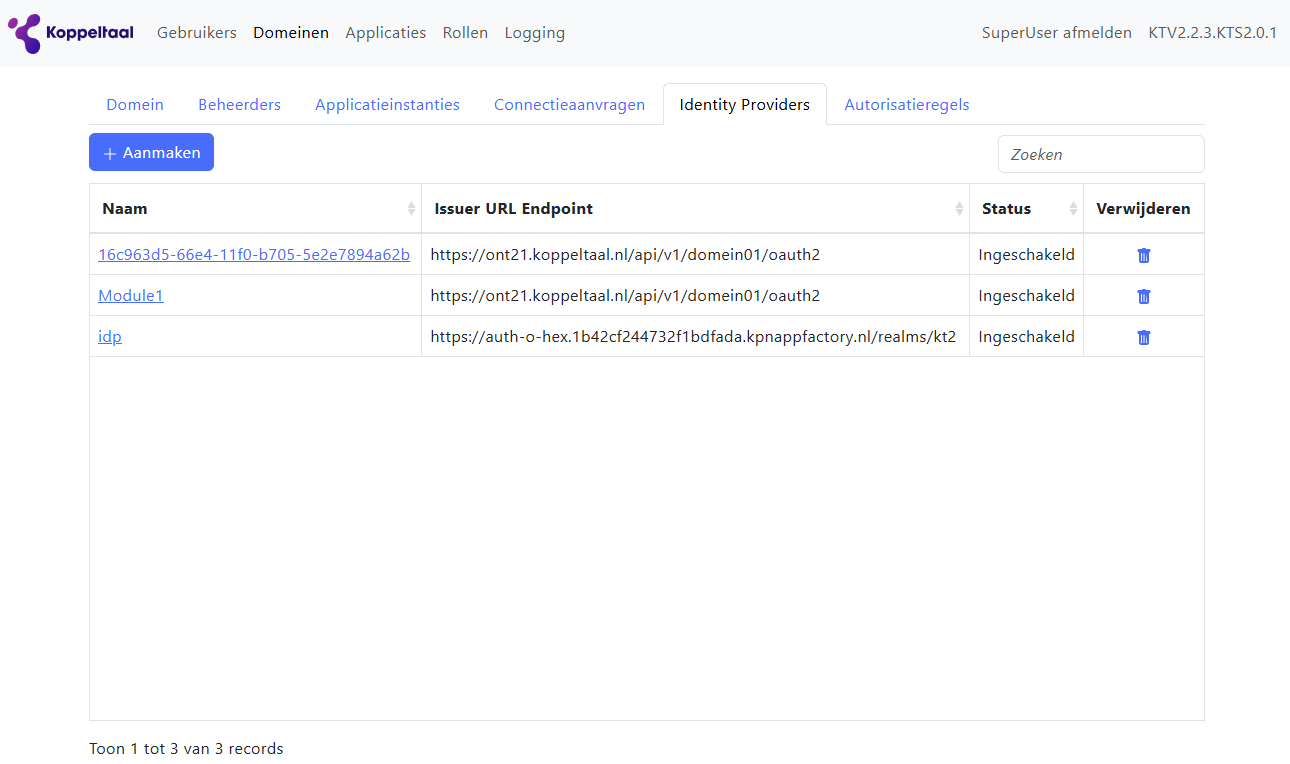The image size is (1290, 764).
Task: Open the Domein tab
Action: click(x=135, y=105)
